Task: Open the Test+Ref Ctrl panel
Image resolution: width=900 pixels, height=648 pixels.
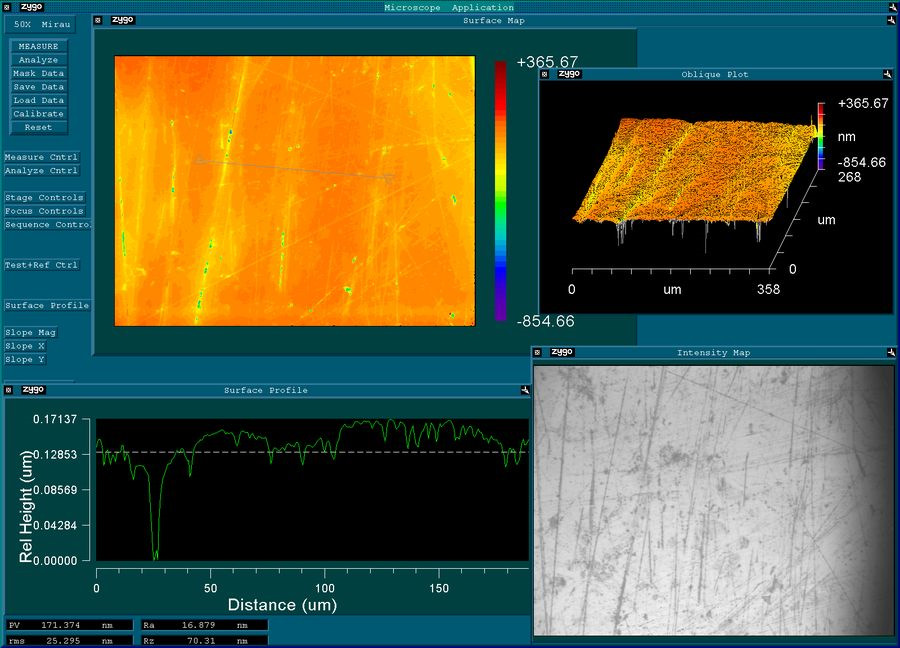Action: (41, 265)
